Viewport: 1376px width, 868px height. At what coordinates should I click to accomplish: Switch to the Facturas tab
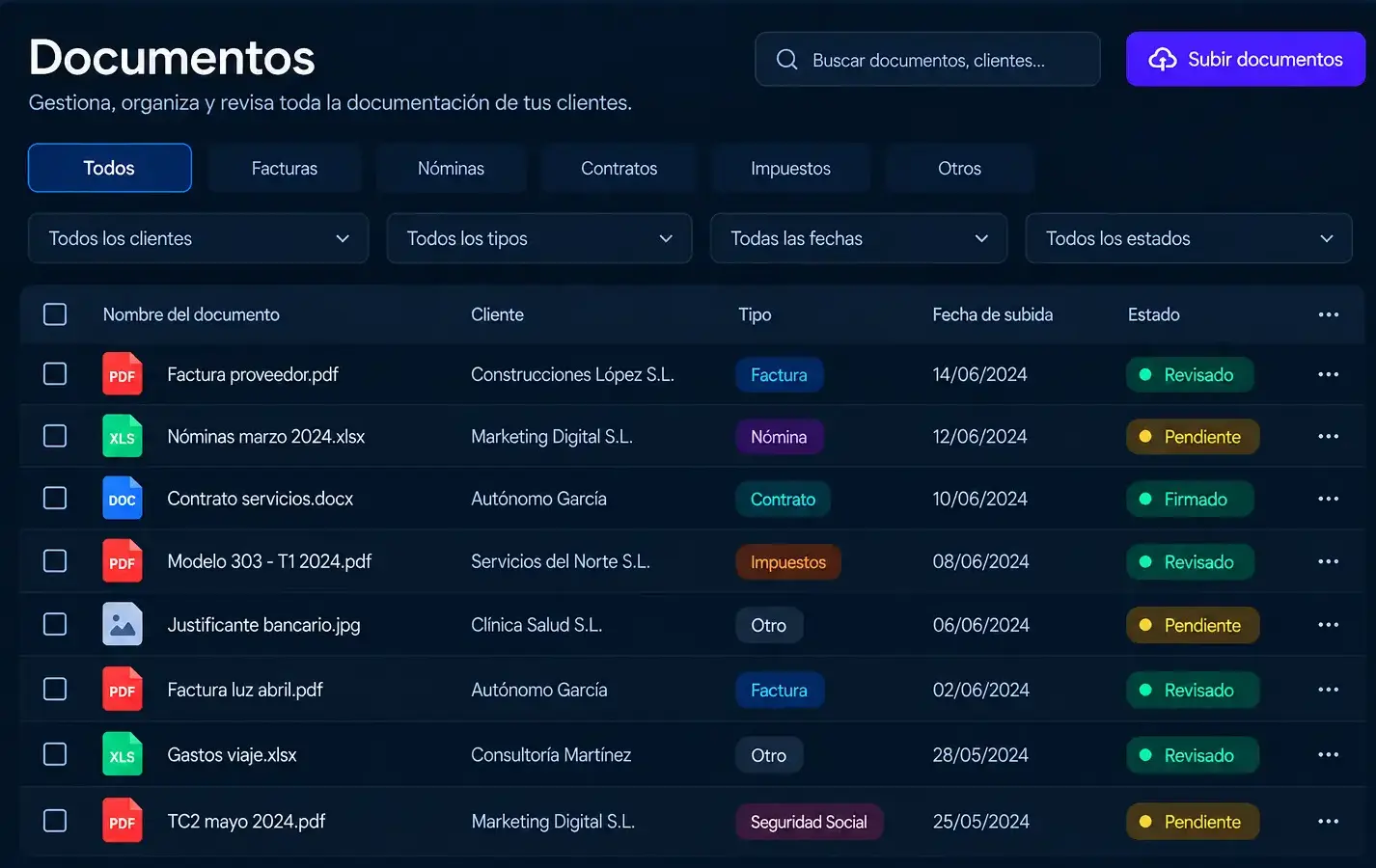(x=285, y=168)
